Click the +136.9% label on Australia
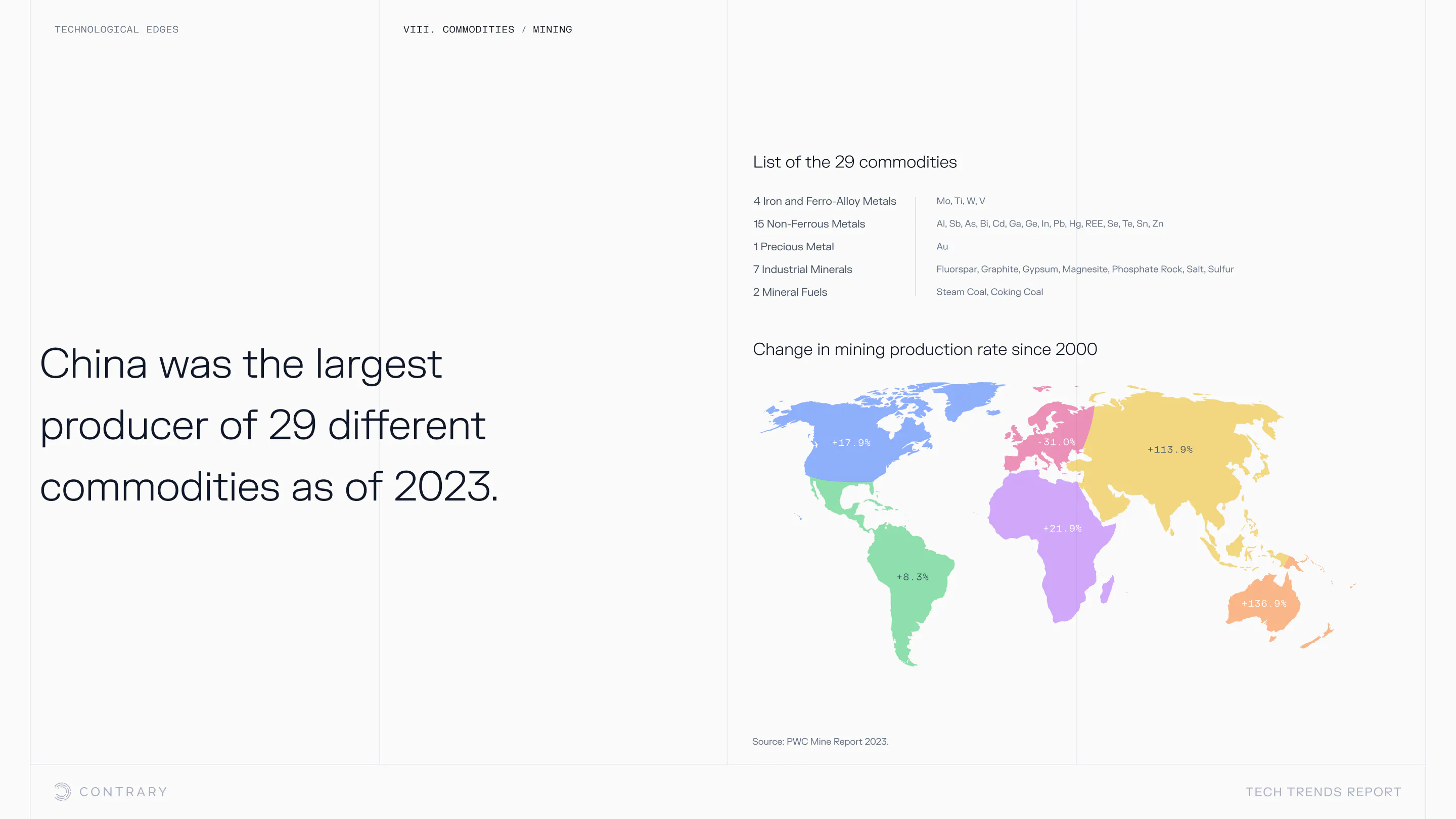Image resolution: width=1456 pixels, height=819 pixels. [x=1264, y=604]
